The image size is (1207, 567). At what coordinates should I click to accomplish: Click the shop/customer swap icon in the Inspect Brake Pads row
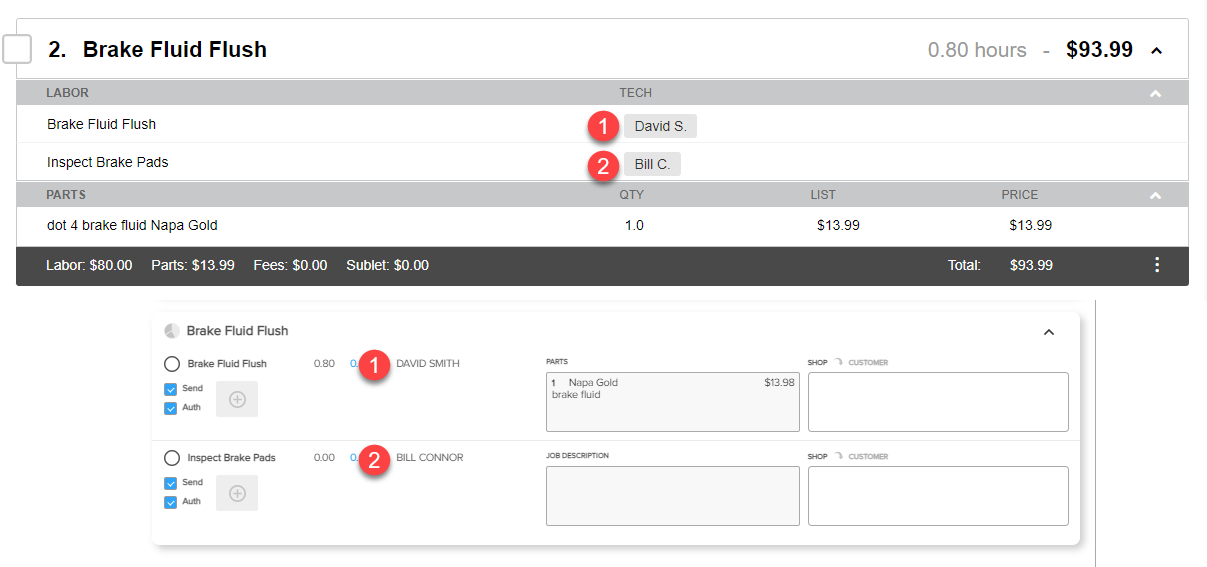838,456
